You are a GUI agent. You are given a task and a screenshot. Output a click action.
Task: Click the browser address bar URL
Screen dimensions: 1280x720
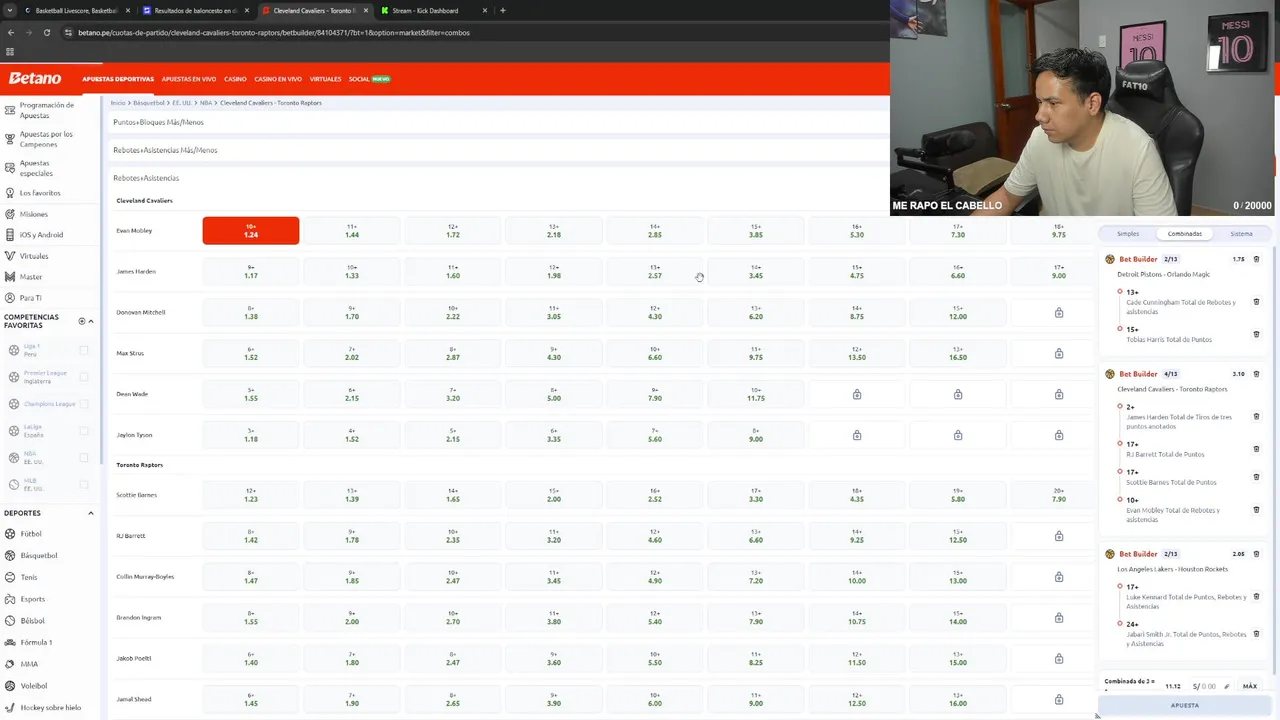click(x=274, y=32)
